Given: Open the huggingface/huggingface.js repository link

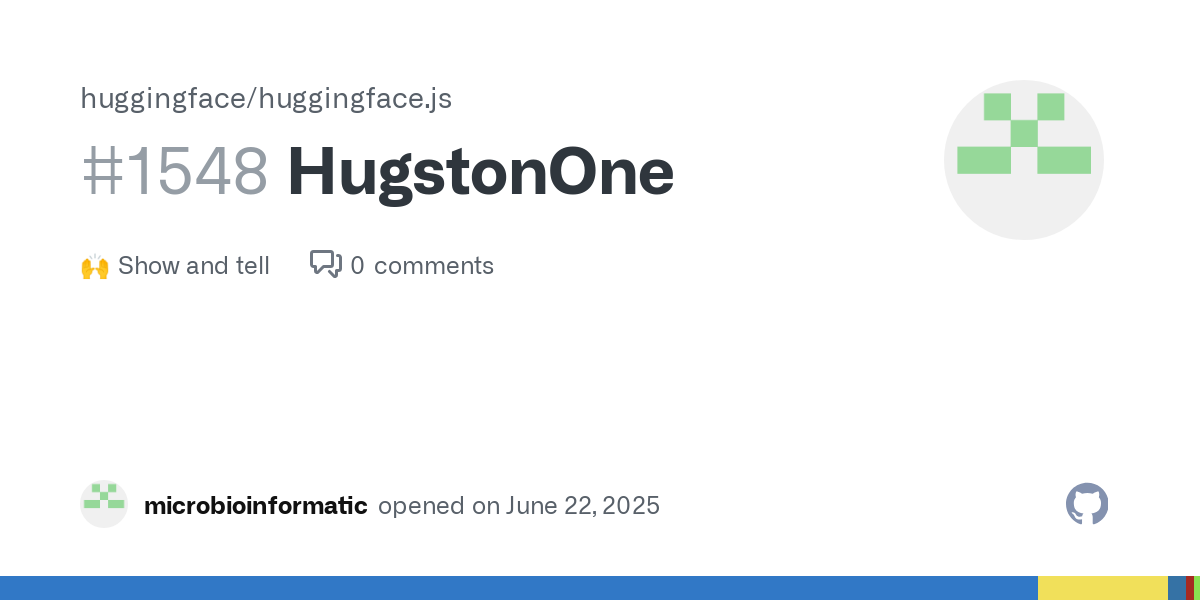Looking at the screenshot, I should 266,99.
